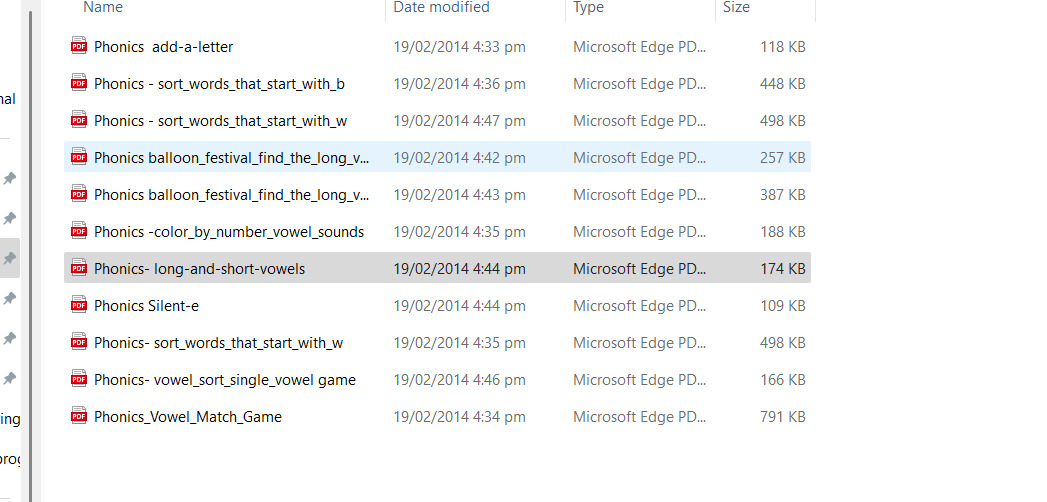This screenshot has width=1047, height=502.
Task: Click the 448 KB size cell
Action: [782, 84]
